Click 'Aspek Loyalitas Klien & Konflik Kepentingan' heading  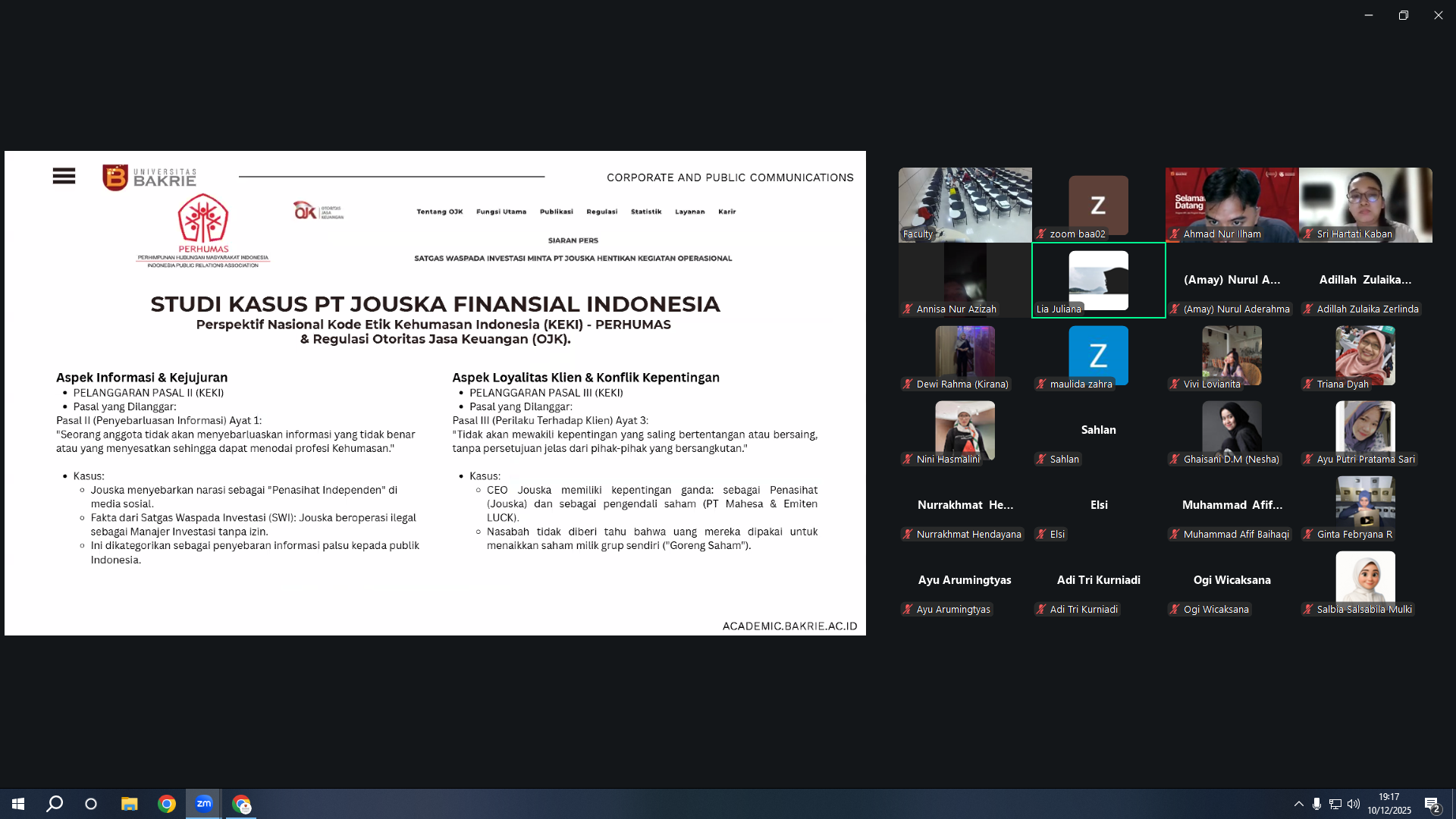coord(586,378)
